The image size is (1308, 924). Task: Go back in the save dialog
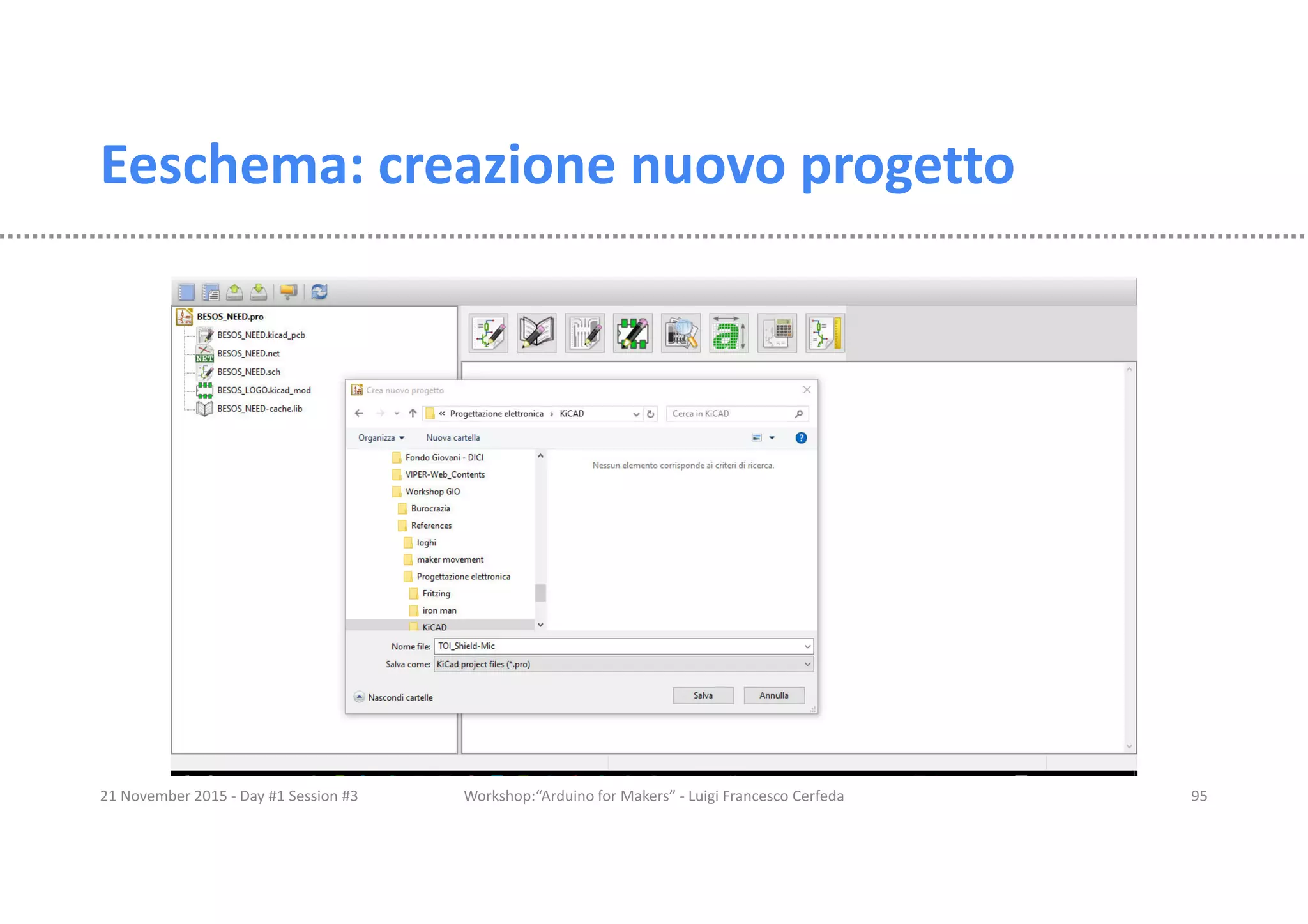coord(360,414)
